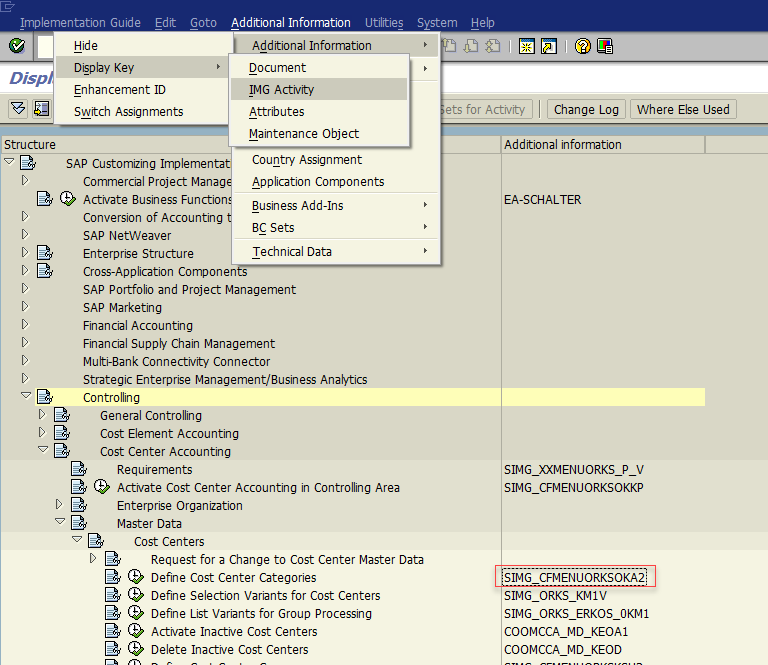Execute Define Cost Center Categories clock icon
Image resolution: width=768 pixels, height=665 pixels.
click(136, 577)
